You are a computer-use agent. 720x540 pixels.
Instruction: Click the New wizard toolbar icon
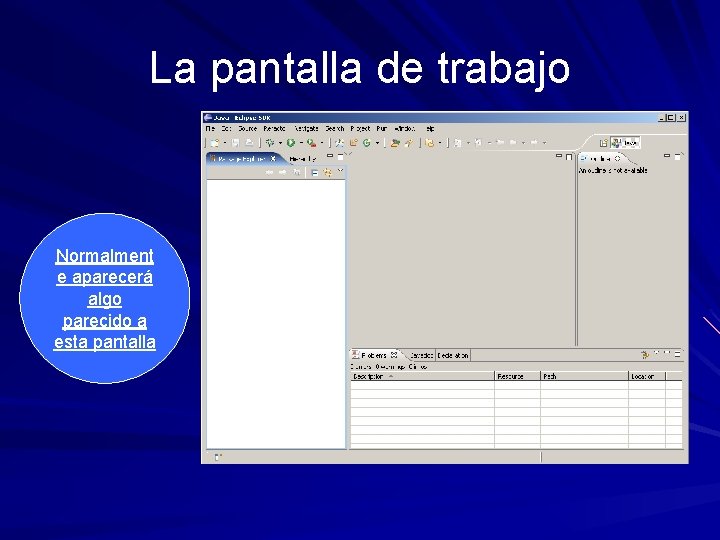click(214, 143)
